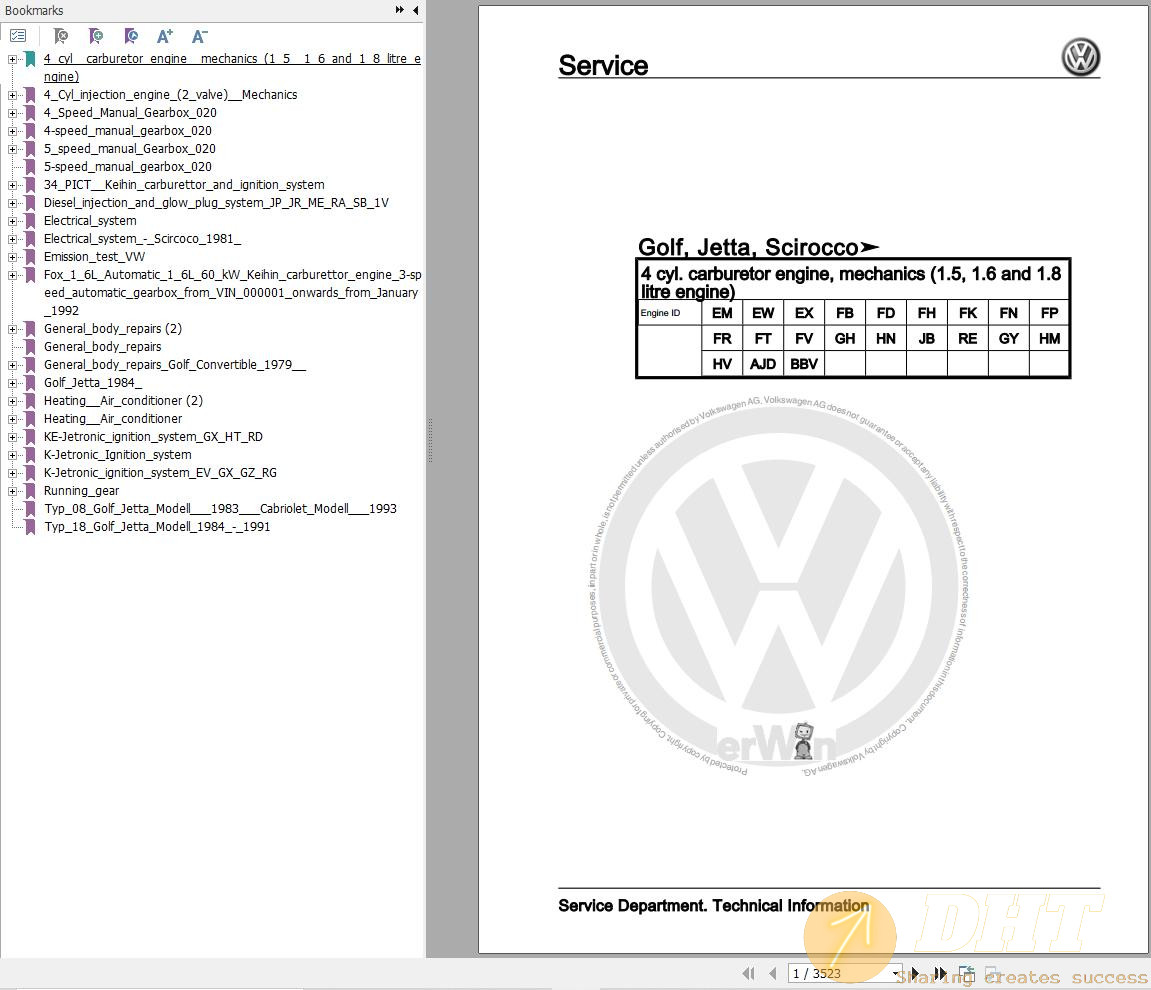Expand the Running_gear bookmark node
The height and width of the screenshot is (990, 1151).
pyautogui.click(x=12, y=491)
